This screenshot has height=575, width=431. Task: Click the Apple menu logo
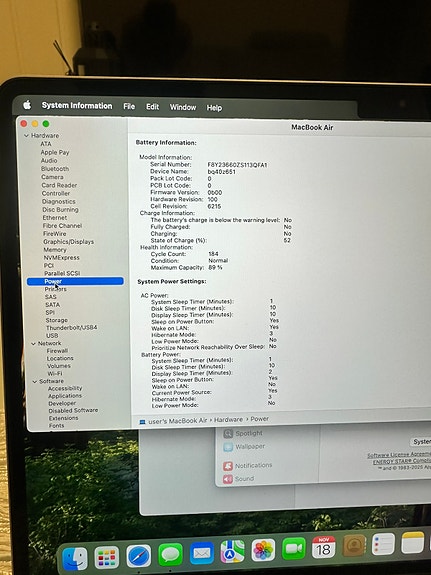coord(27,105)
